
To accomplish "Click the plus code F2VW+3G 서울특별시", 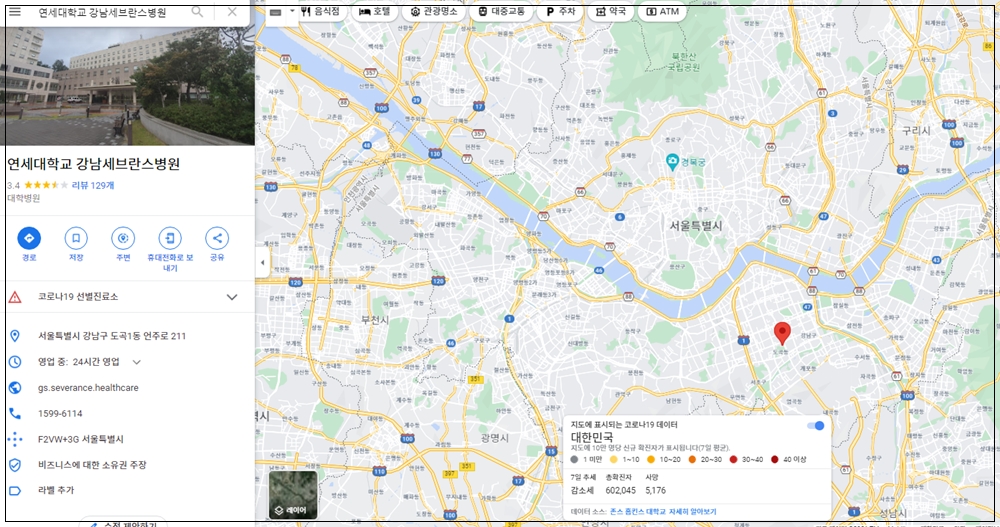I will pyautogui.click(x=80, y=439).
